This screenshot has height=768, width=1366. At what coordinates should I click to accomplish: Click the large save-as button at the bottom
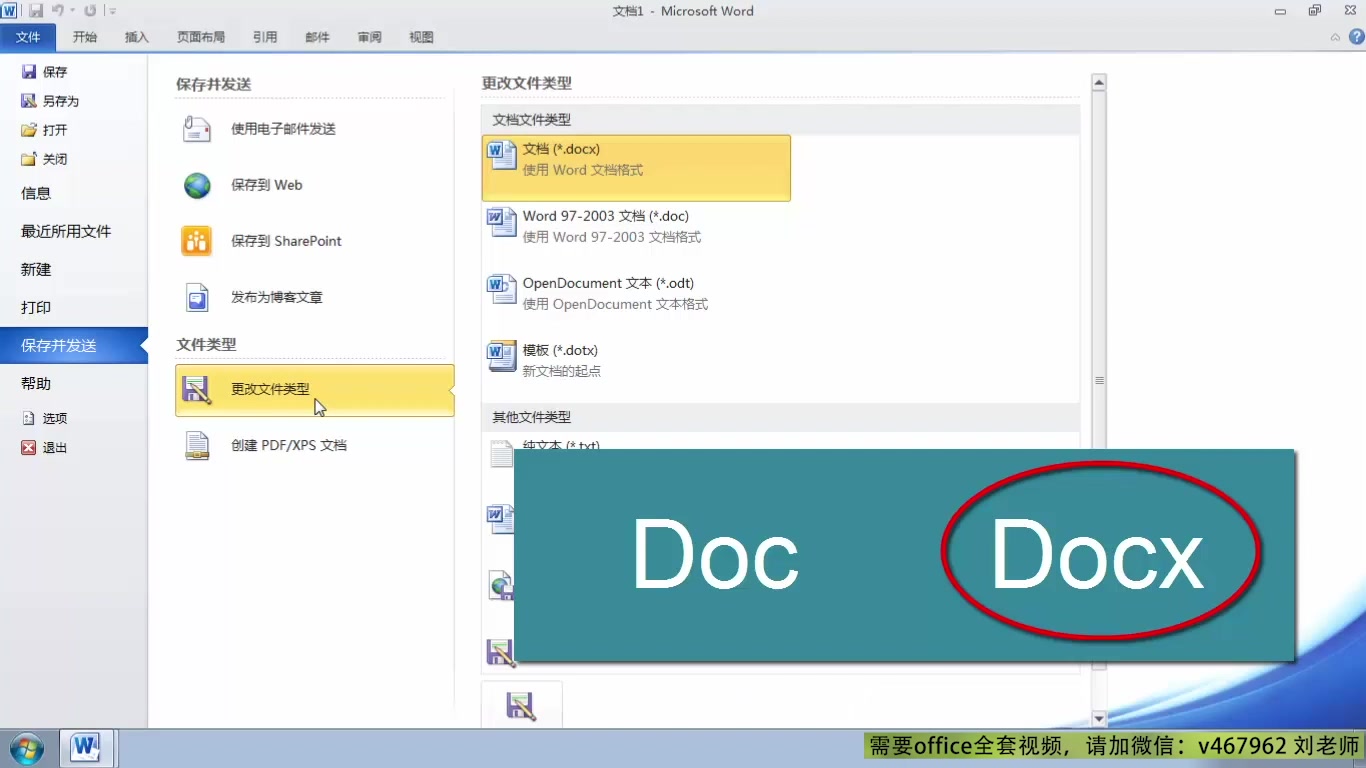coord(522,705)
